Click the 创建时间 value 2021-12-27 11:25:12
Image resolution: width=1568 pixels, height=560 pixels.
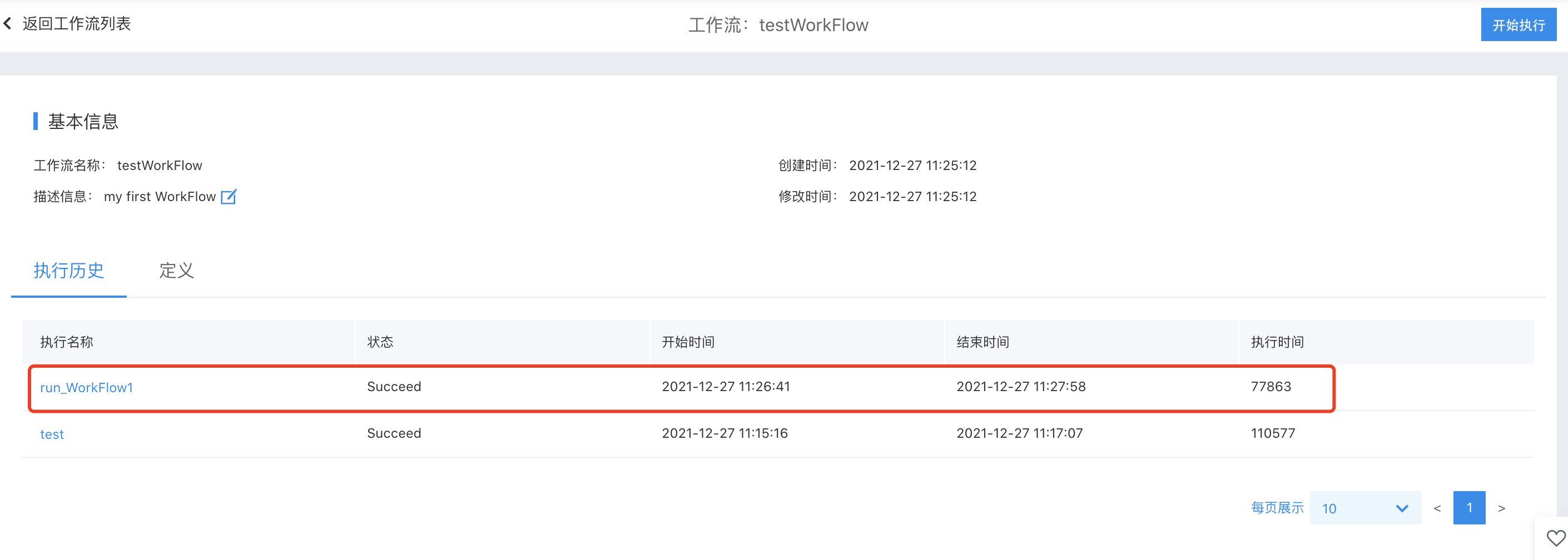pyautogui.click(x=912, y=166)
